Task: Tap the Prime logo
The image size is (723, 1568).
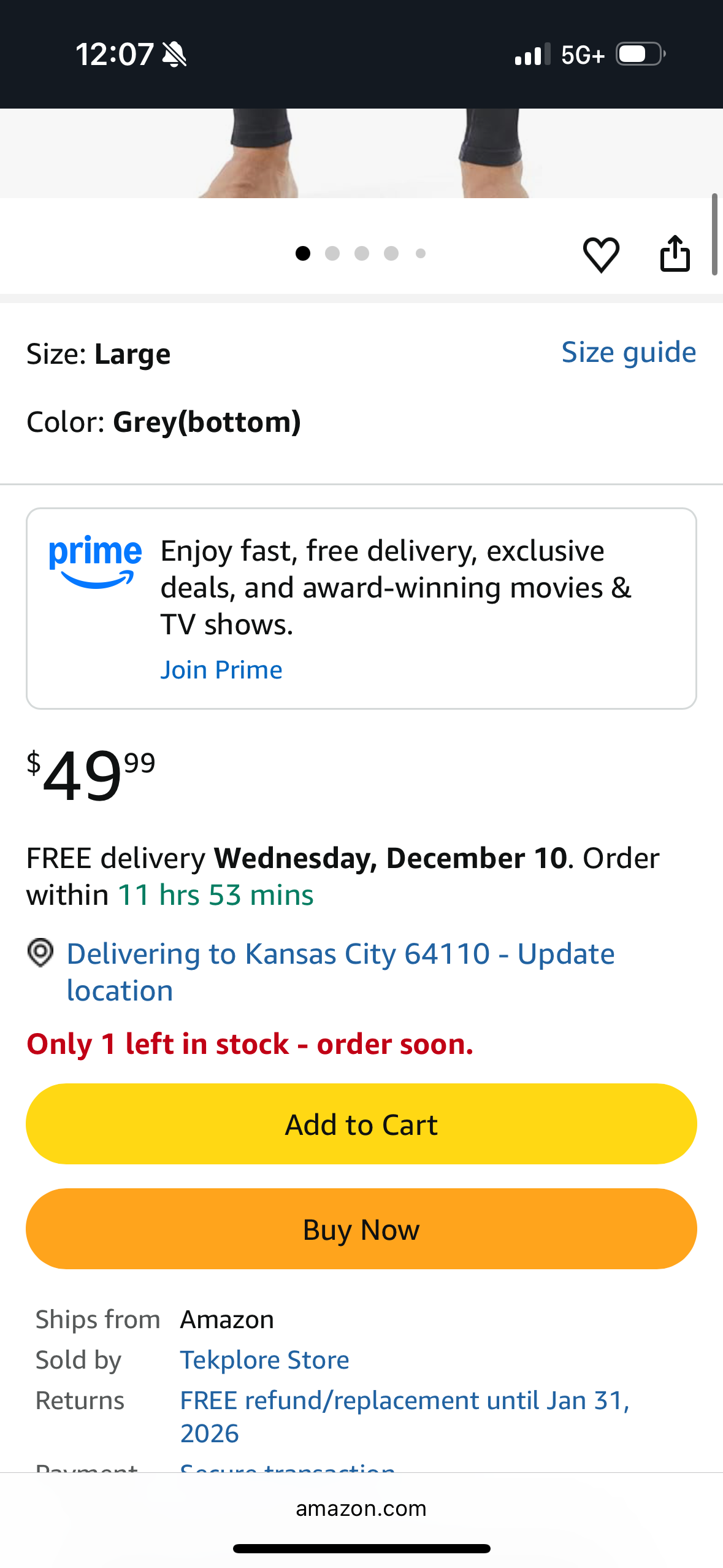Action: tap(95, 561)
